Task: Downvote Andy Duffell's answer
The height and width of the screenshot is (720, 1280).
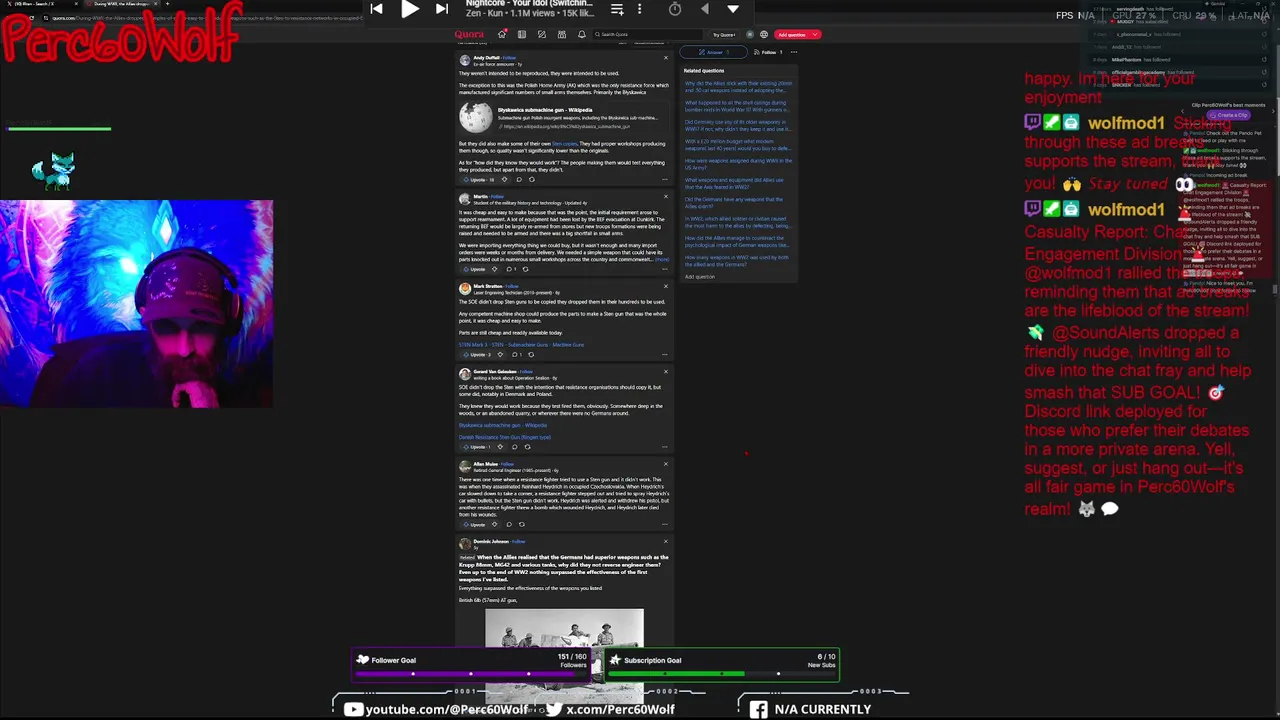Action: click(x=504, y=179)
